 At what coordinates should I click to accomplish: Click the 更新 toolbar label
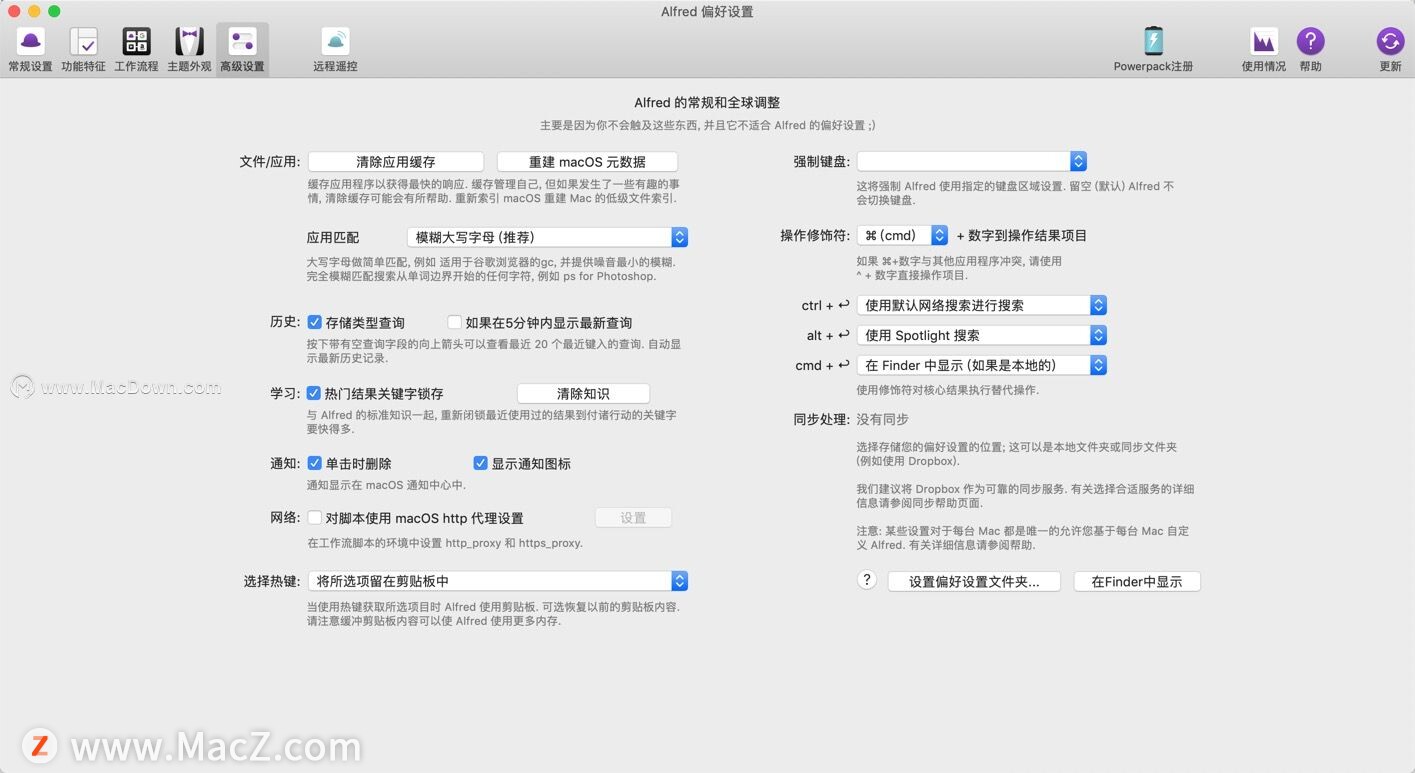(x=1390, y=66)
